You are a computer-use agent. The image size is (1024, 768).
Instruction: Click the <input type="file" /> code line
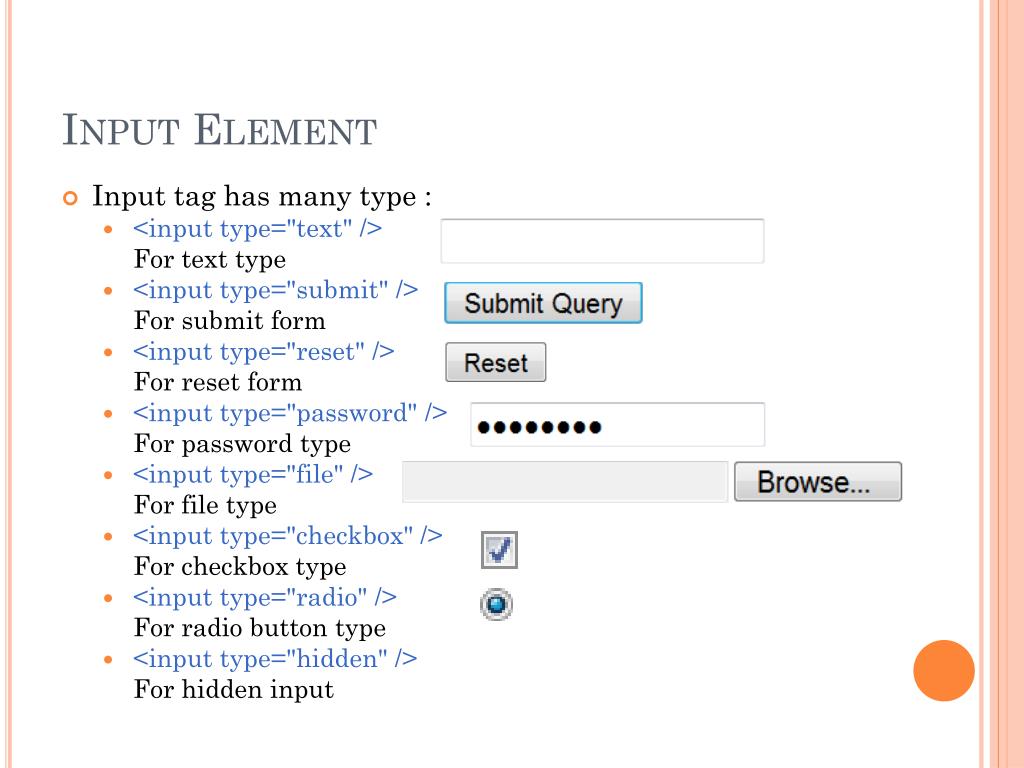click(x=253, y=475)
